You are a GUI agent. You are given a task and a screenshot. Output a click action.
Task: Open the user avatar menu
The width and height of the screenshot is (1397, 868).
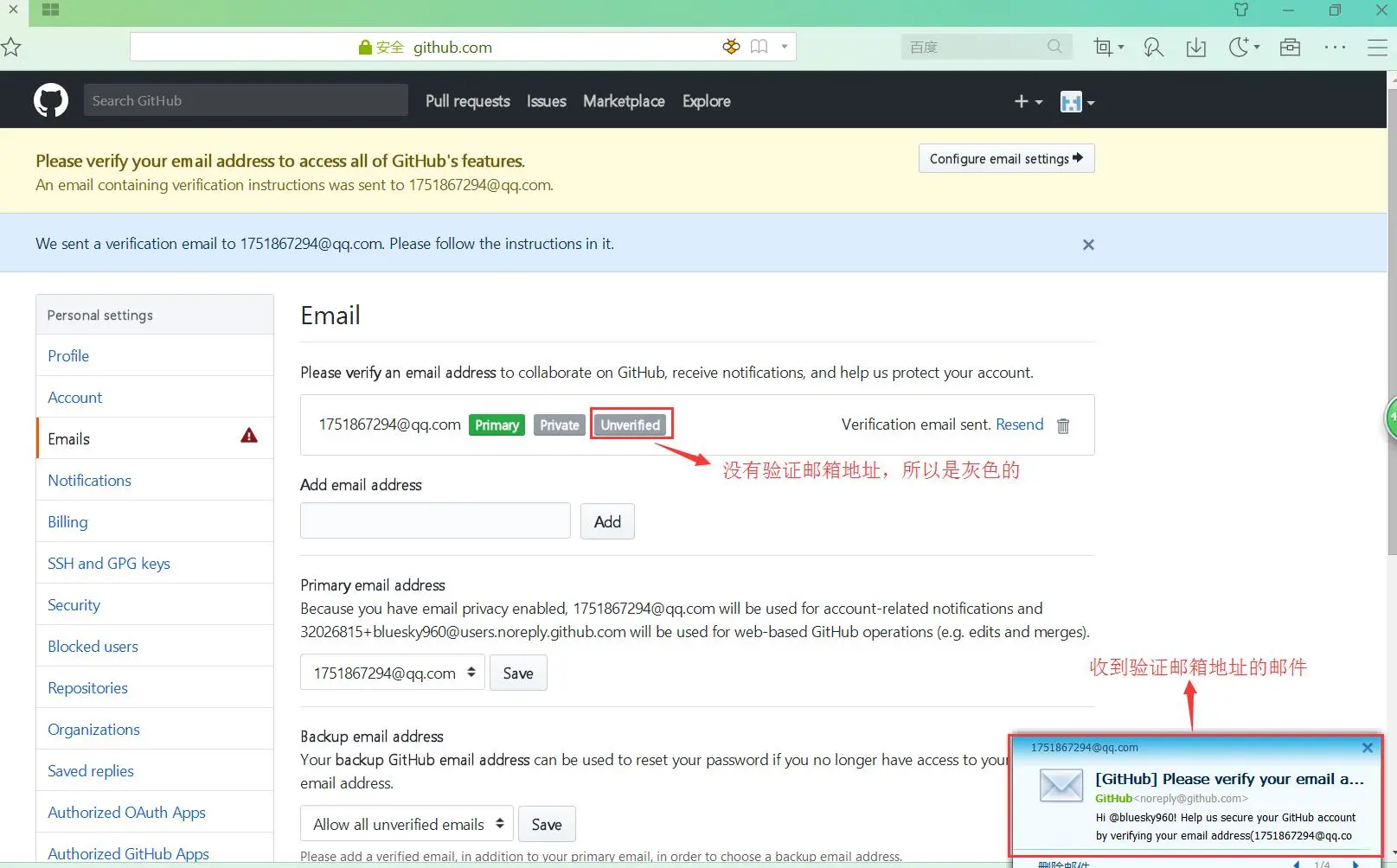coord(1078,102)
